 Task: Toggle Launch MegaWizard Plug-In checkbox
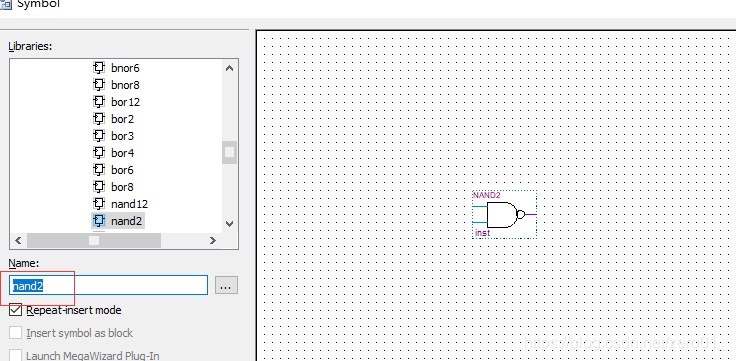click(15, 355)
